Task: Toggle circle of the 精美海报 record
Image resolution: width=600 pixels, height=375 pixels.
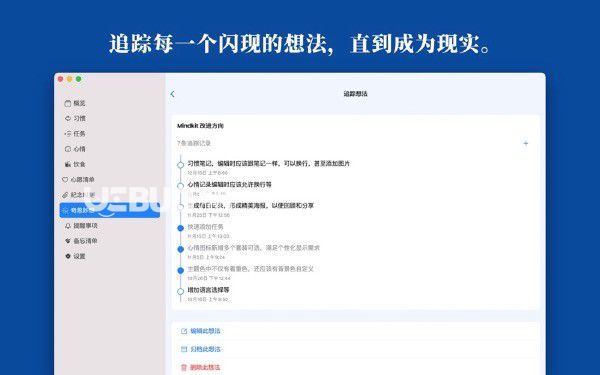Action: [181, 207]
